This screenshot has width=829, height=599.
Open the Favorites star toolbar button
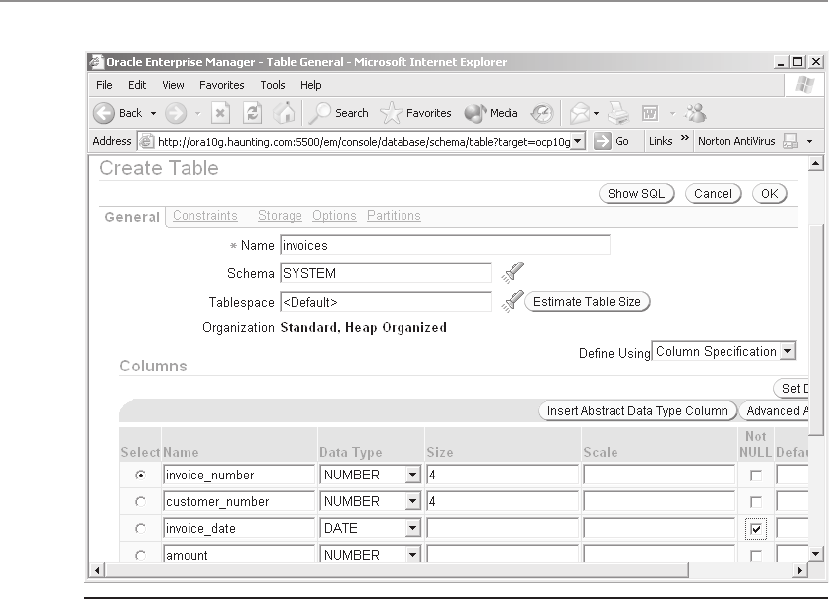(x=416, y=113)
